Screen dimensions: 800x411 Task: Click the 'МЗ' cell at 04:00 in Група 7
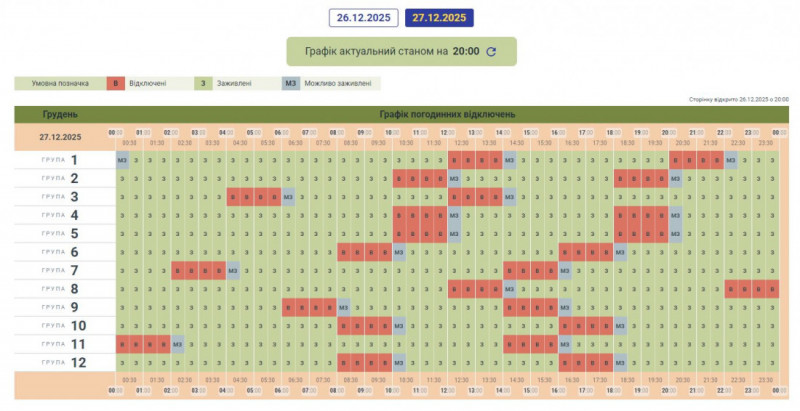click(x=233, y=270)
